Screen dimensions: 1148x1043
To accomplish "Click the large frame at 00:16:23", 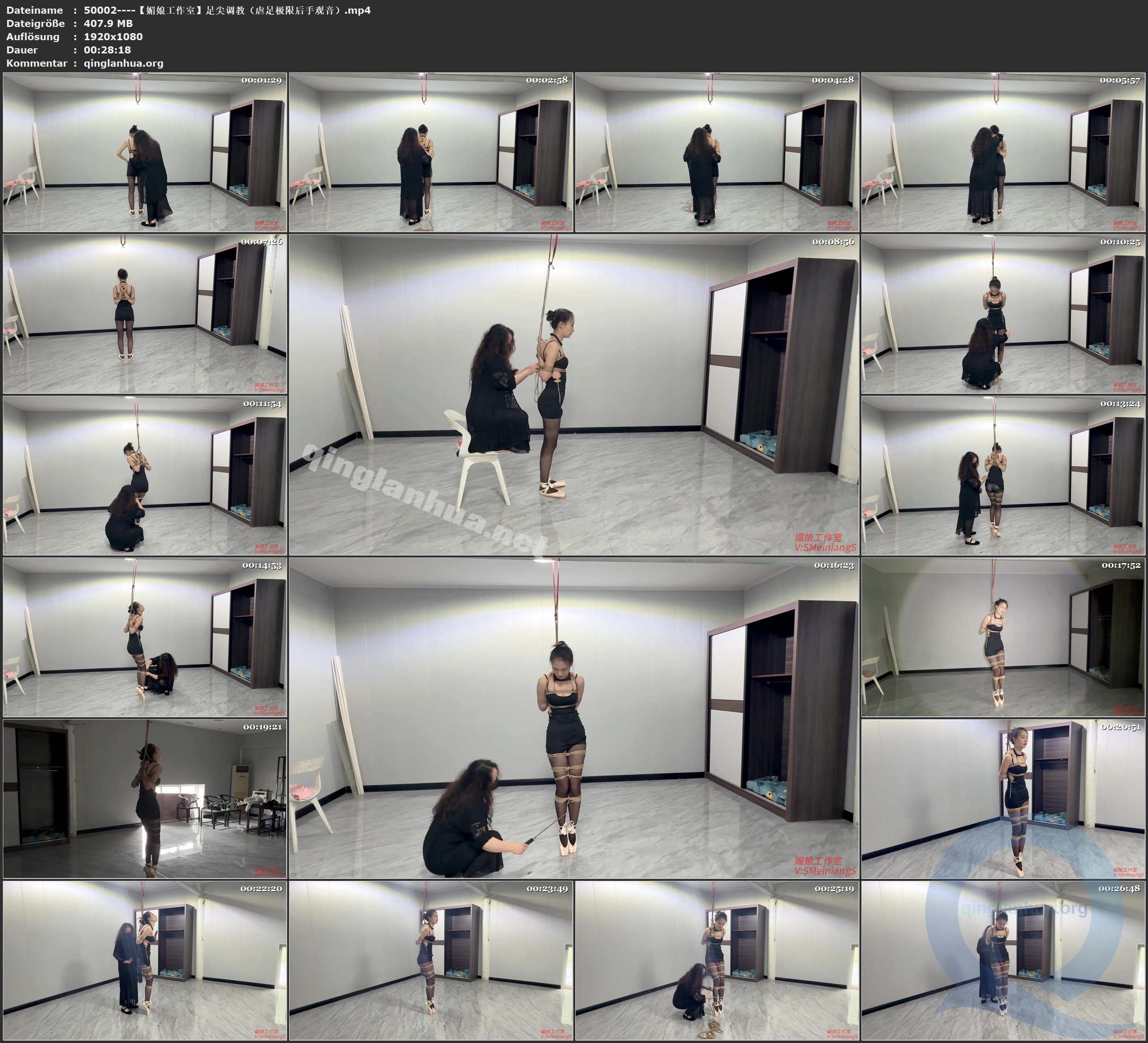I will (x=573, y=718).
